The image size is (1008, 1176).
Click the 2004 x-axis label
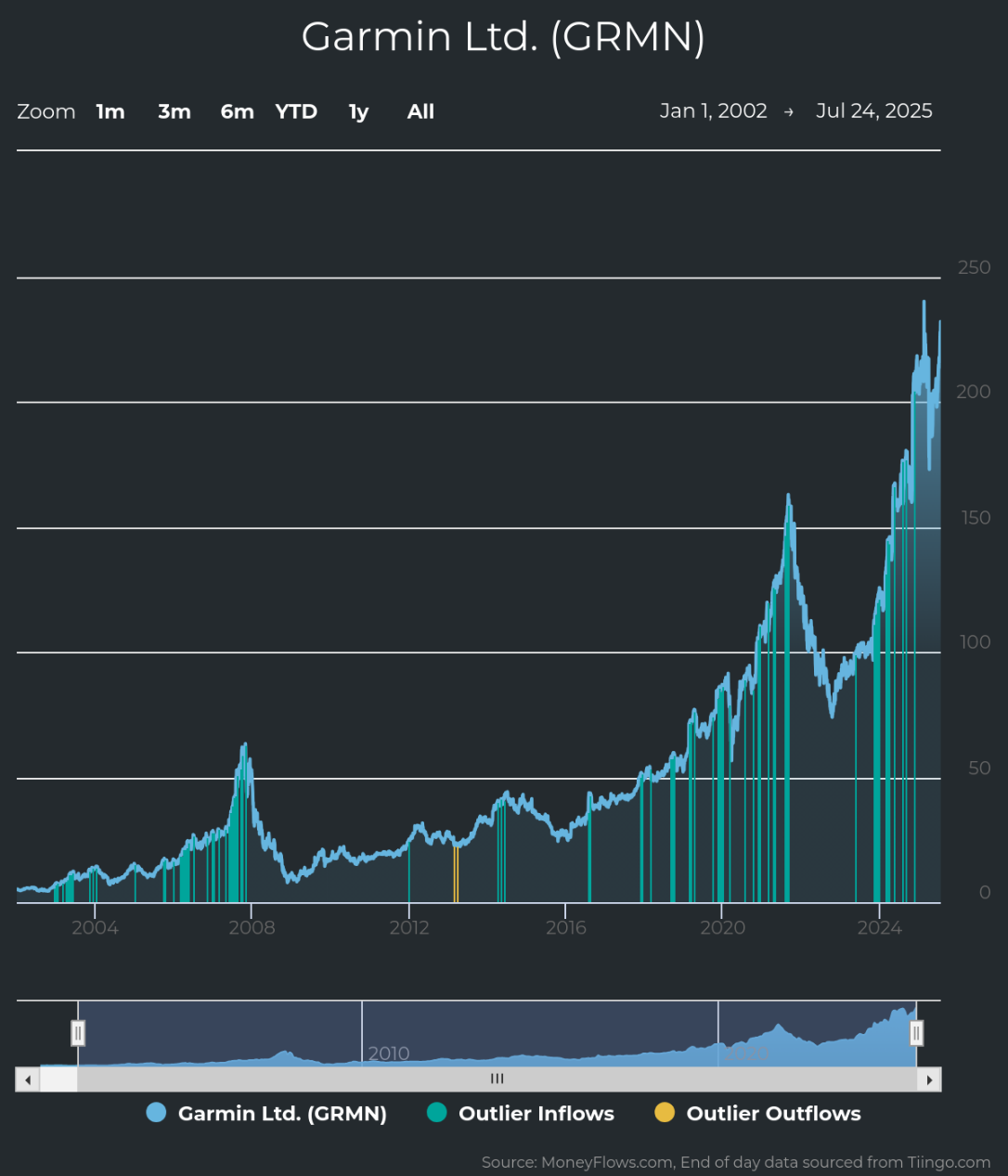[95, 927]
